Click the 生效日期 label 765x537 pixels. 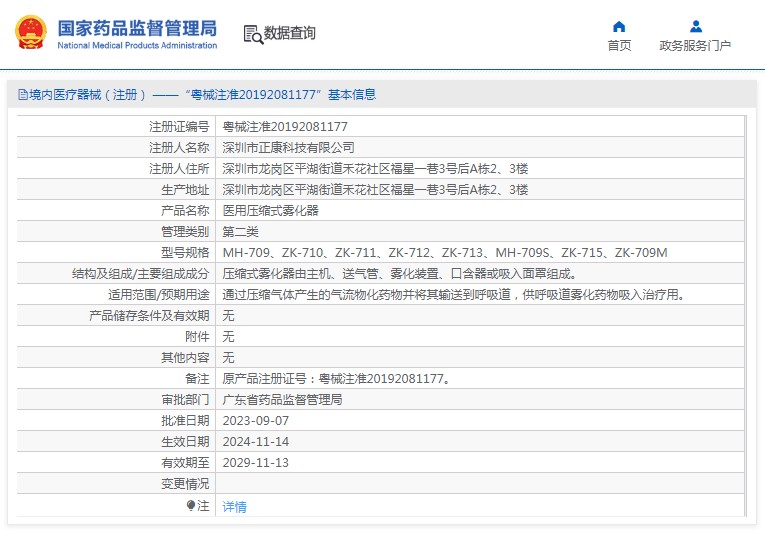pos(185,441)
